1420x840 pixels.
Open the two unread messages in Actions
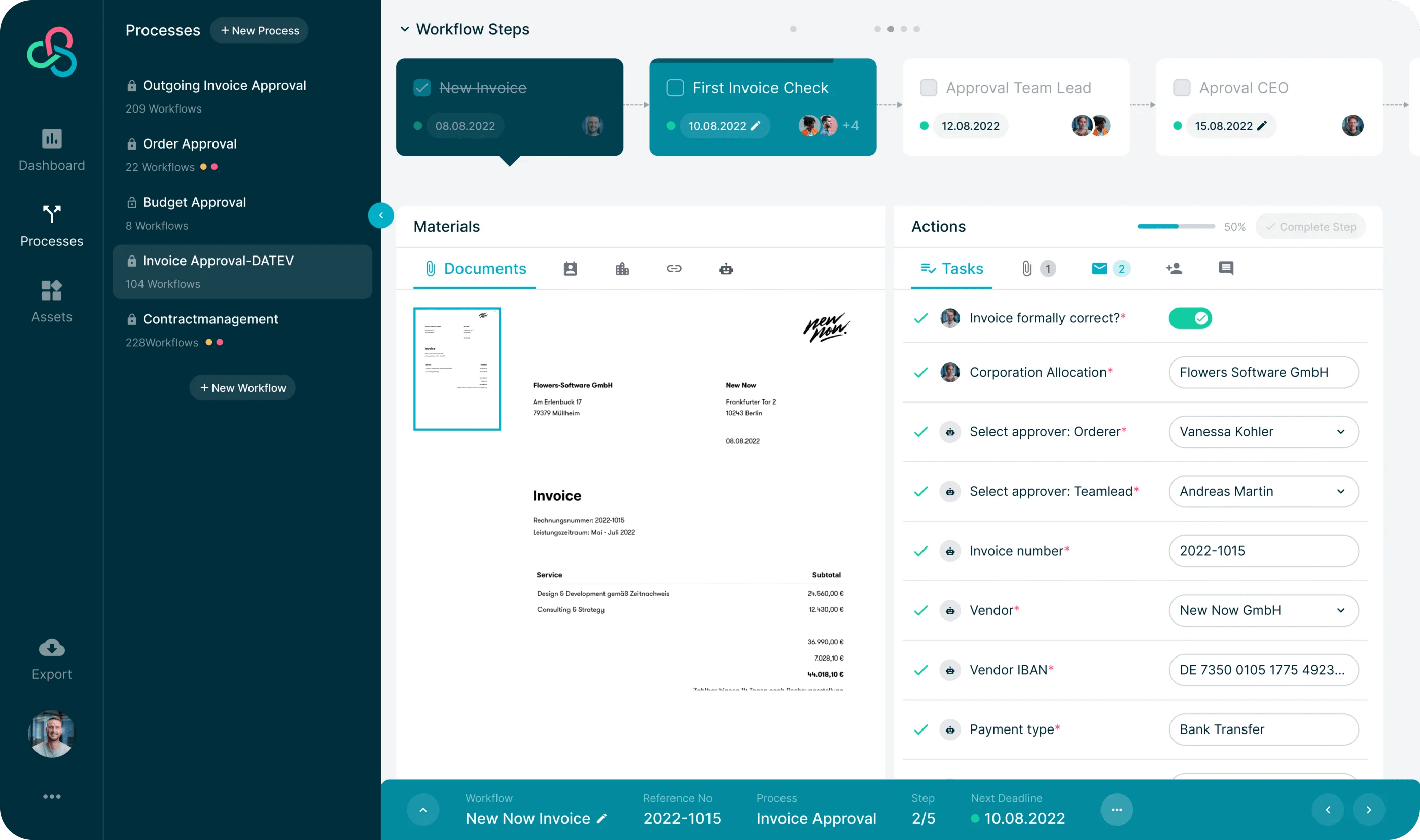(1100, 268)
